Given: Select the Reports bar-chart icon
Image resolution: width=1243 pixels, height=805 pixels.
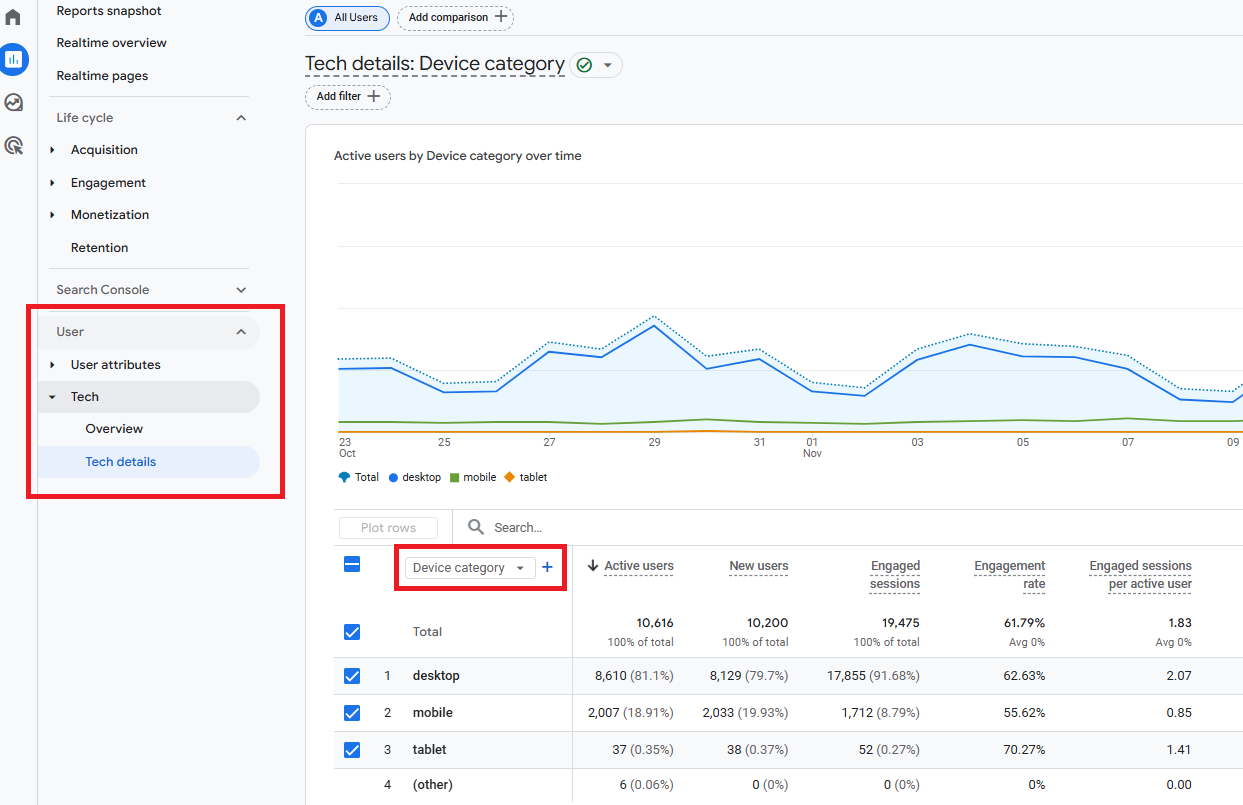Looking at the screenshot, I should [x=14, y=59].
